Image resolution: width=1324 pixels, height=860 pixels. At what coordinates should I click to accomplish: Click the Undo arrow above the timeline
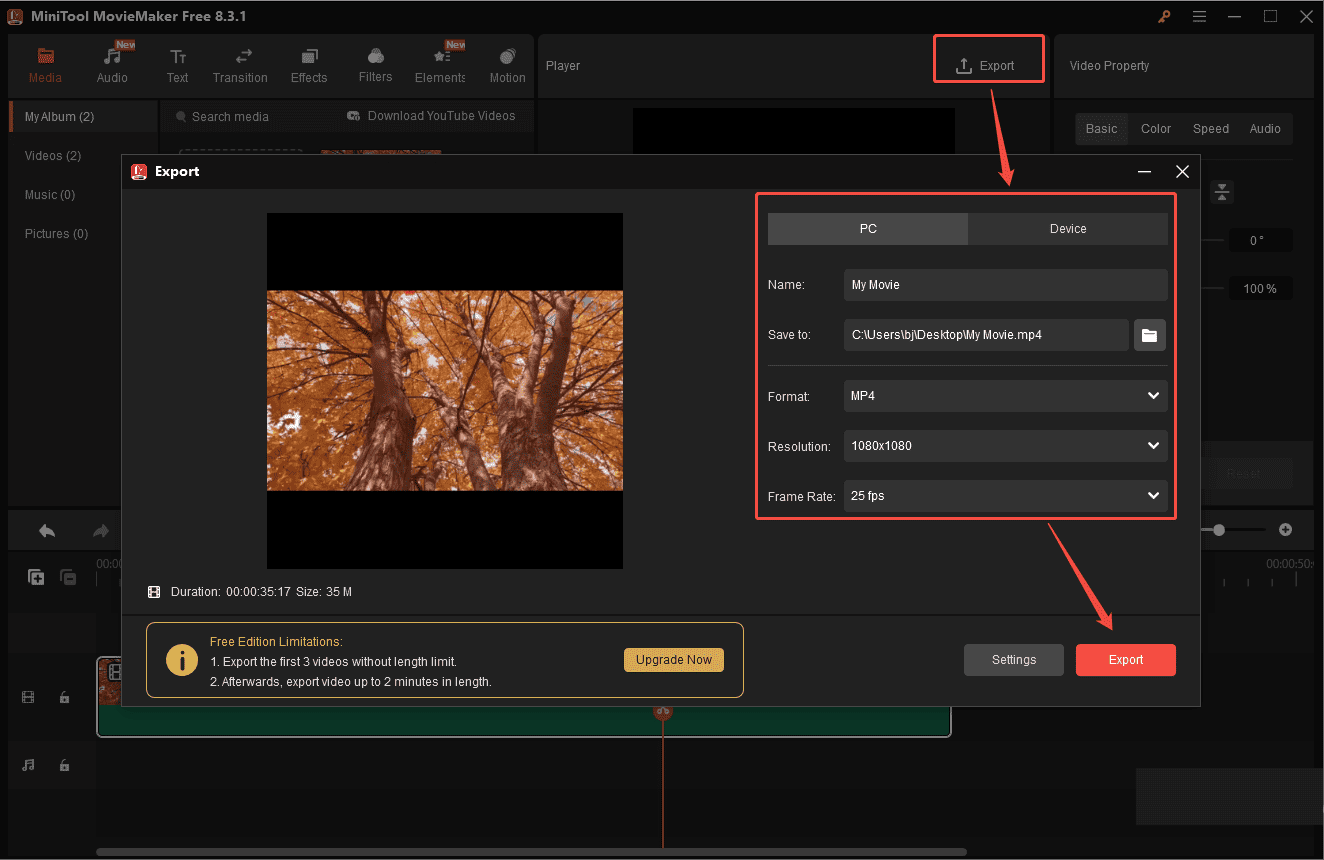click(x=46, y=529)
